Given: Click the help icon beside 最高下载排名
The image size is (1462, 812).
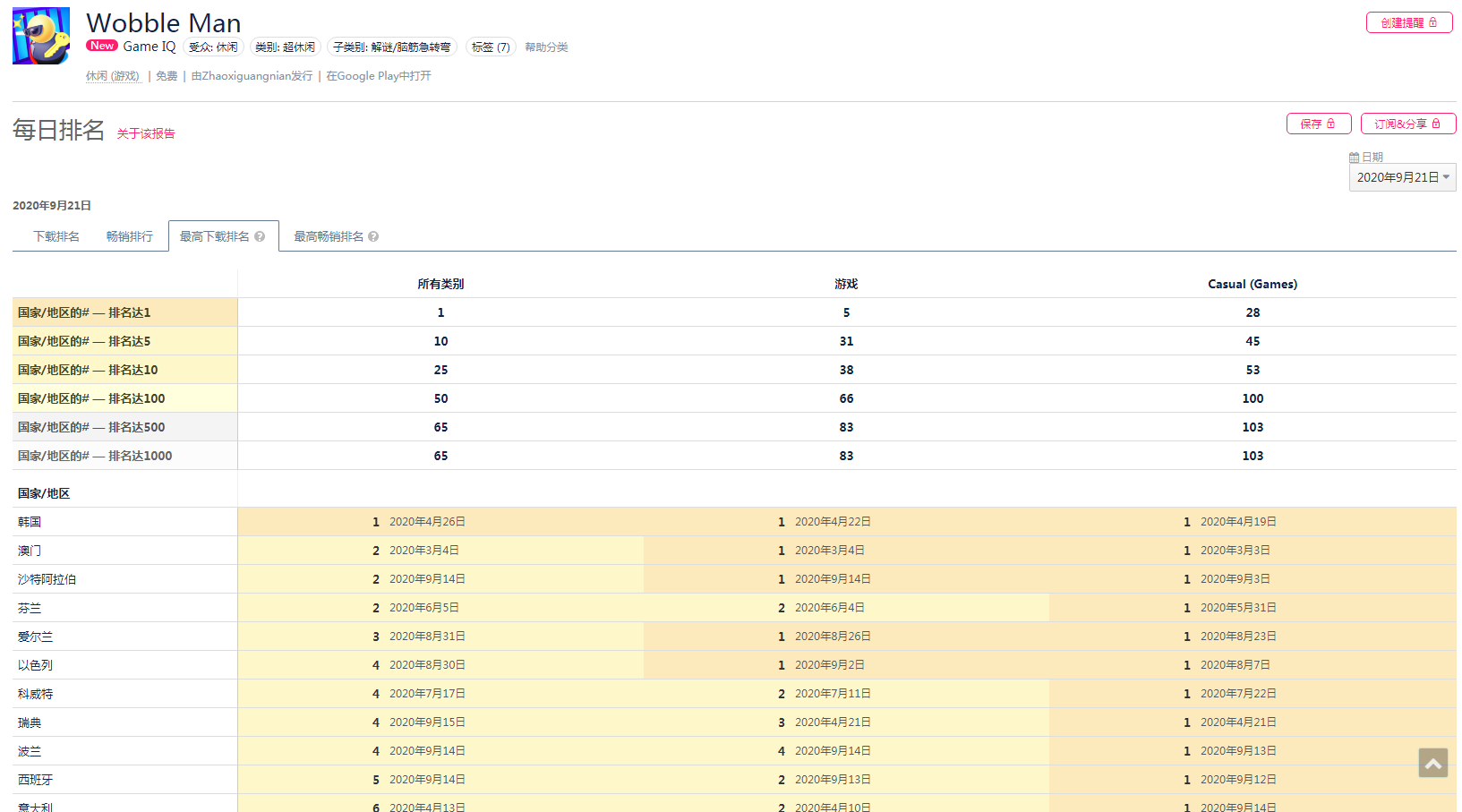Looking at the screenshot, I should pyautogui.click(x=260, y=237).
